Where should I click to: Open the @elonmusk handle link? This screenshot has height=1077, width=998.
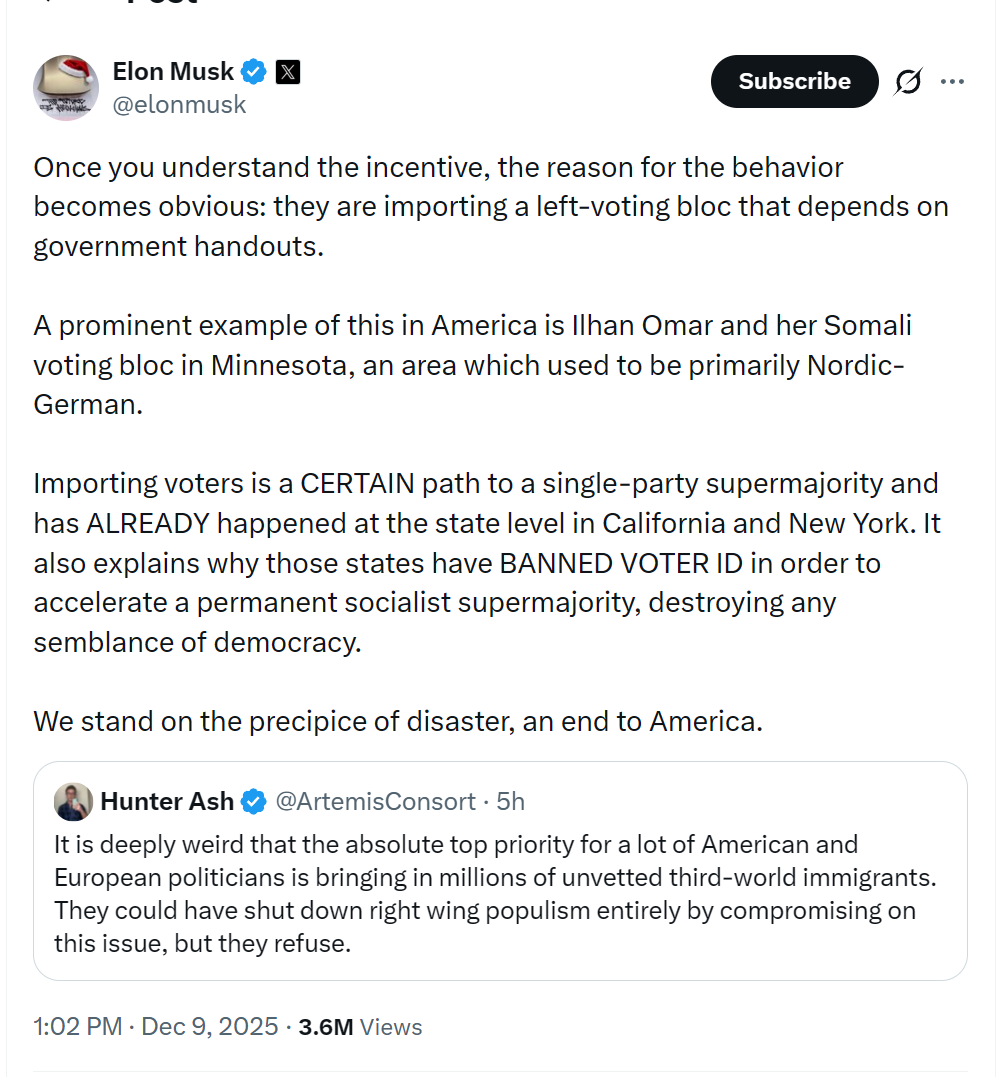(x=179, y=104)
